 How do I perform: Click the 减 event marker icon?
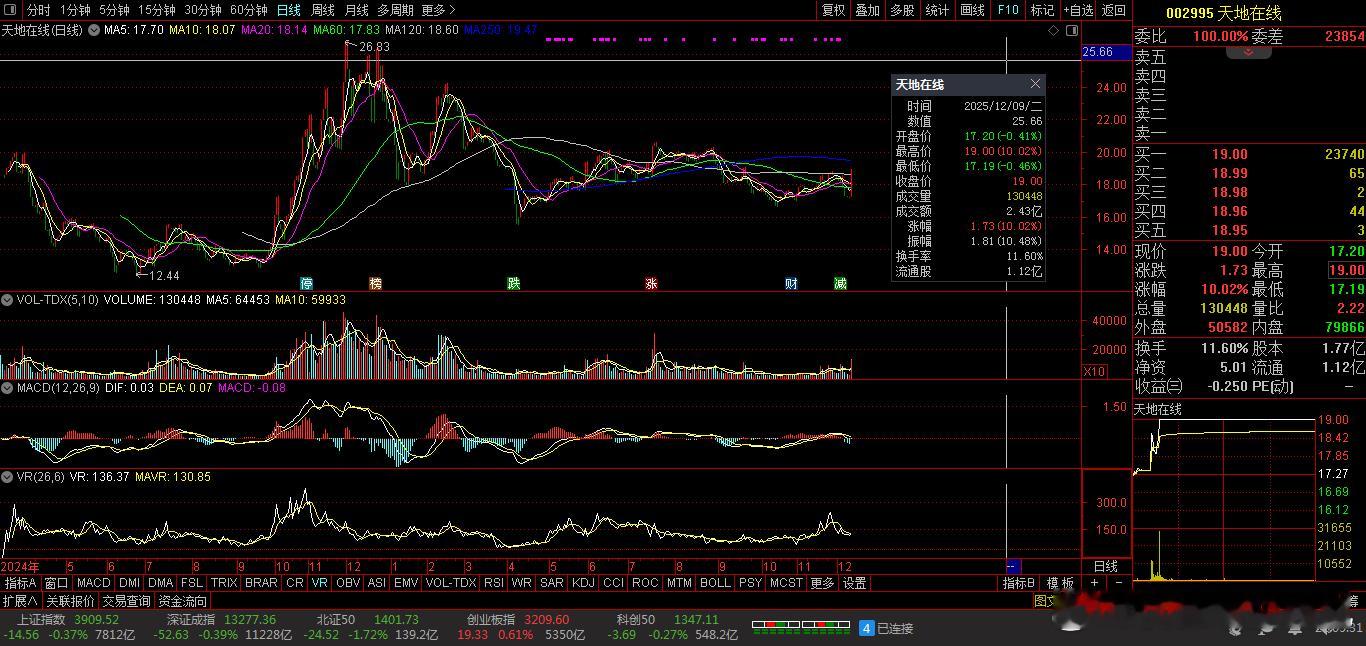(840, 283)
